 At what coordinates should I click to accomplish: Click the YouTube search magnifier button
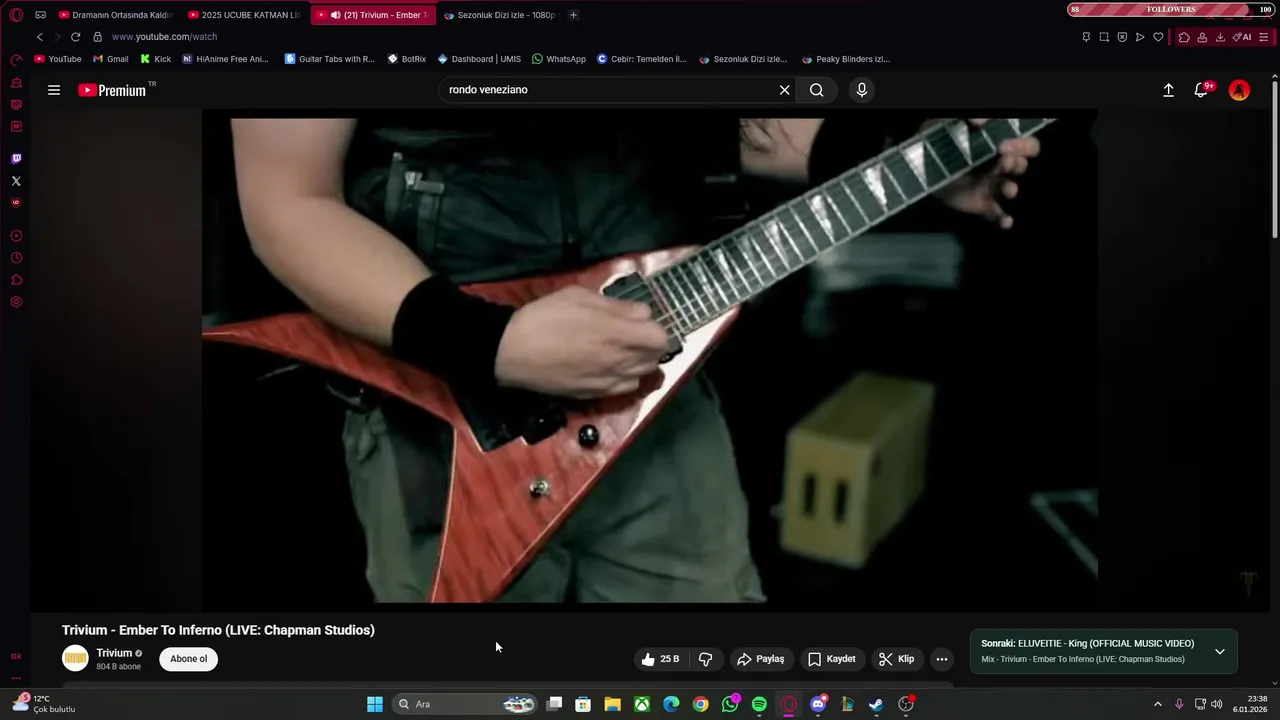[817, 90]
